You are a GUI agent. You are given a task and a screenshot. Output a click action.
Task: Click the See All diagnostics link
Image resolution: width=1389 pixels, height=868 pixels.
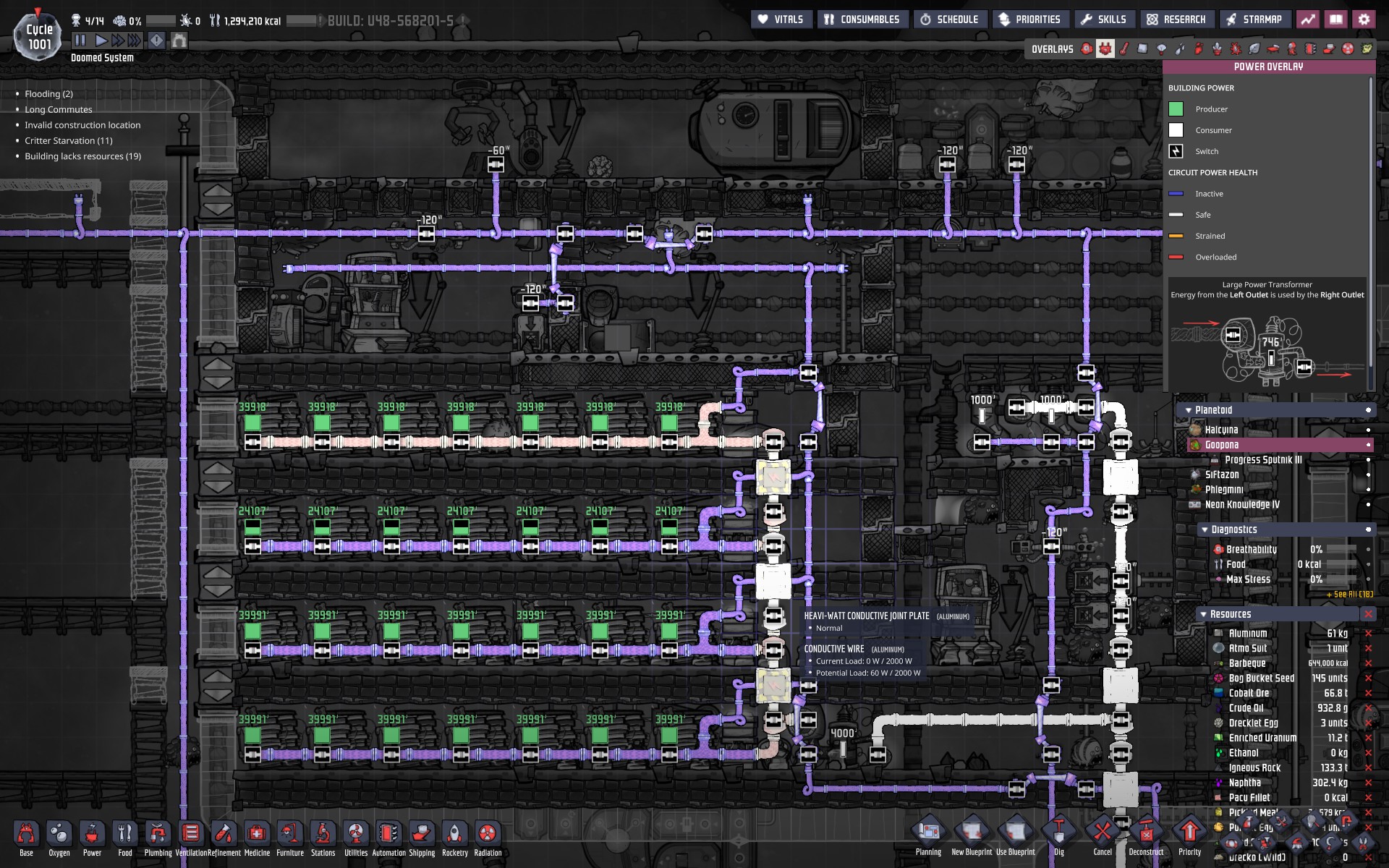1349,595
